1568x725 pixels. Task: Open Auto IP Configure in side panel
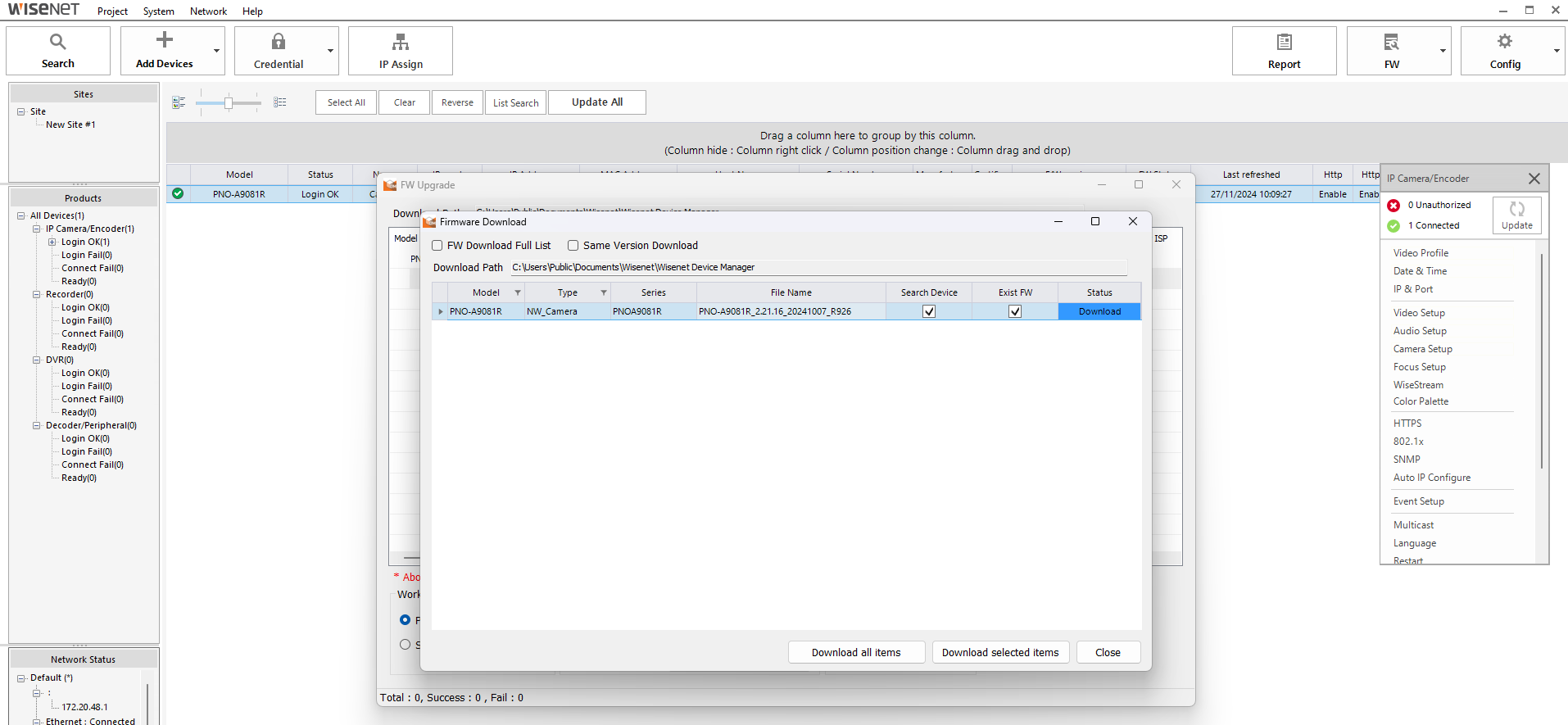point(1431,478)
